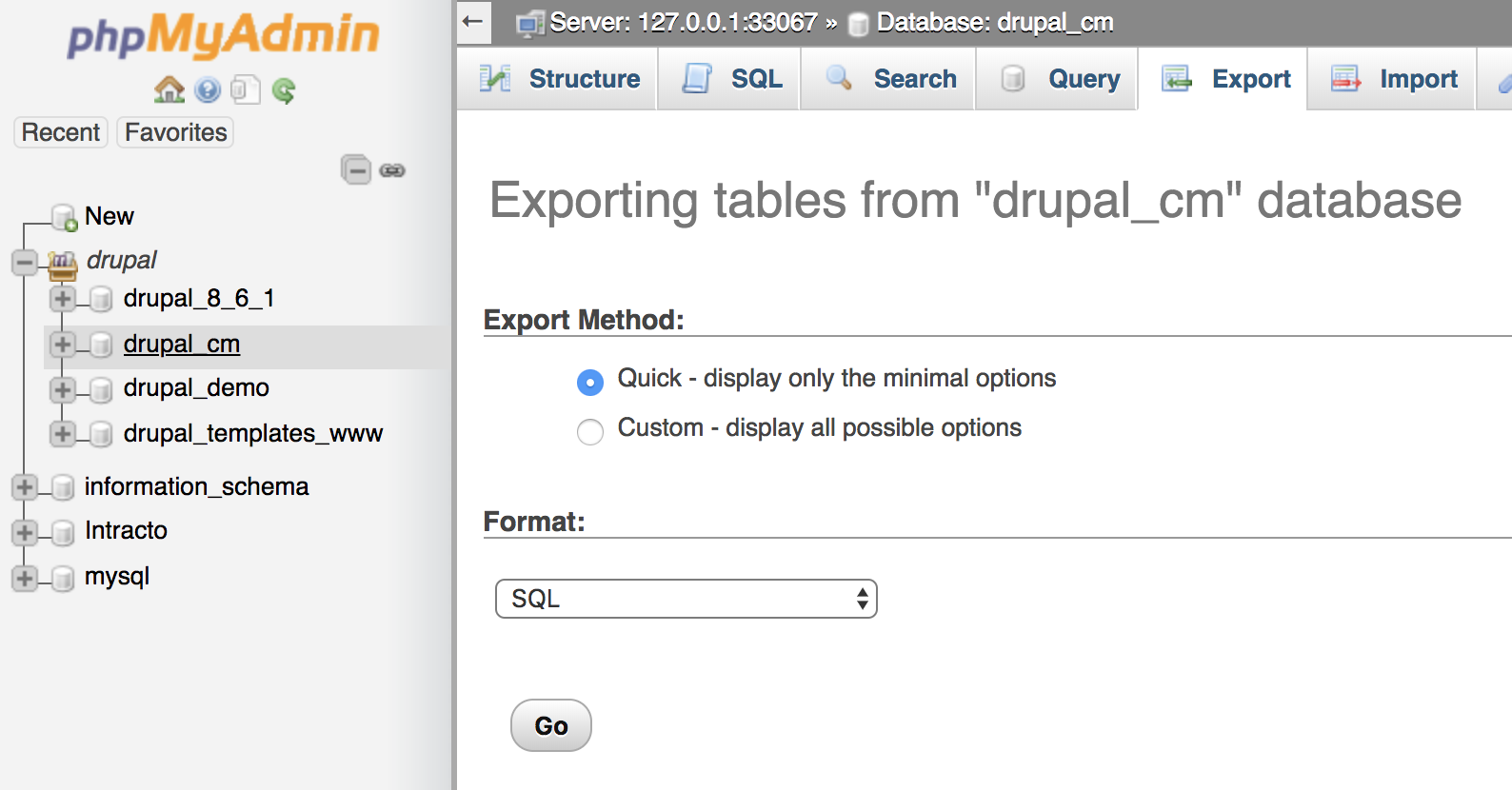Expand the drupal_8_6_1 database node
1512x790 pixels.
[63, 299]
